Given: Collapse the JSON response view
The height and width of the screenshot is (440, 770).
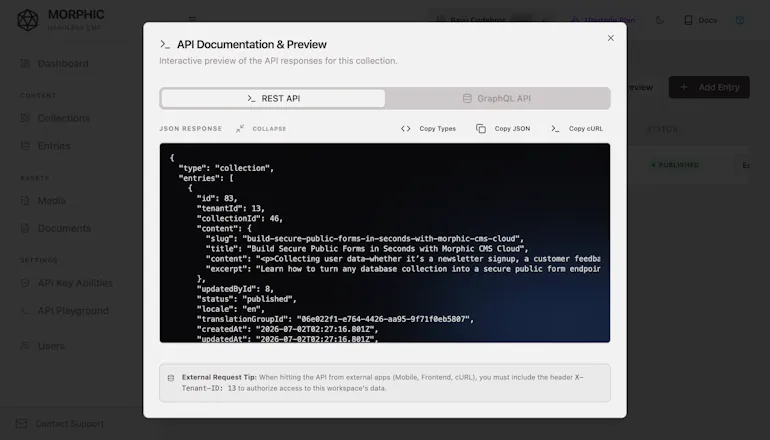Looking at the screenshot, I should [x=261, y=129].
